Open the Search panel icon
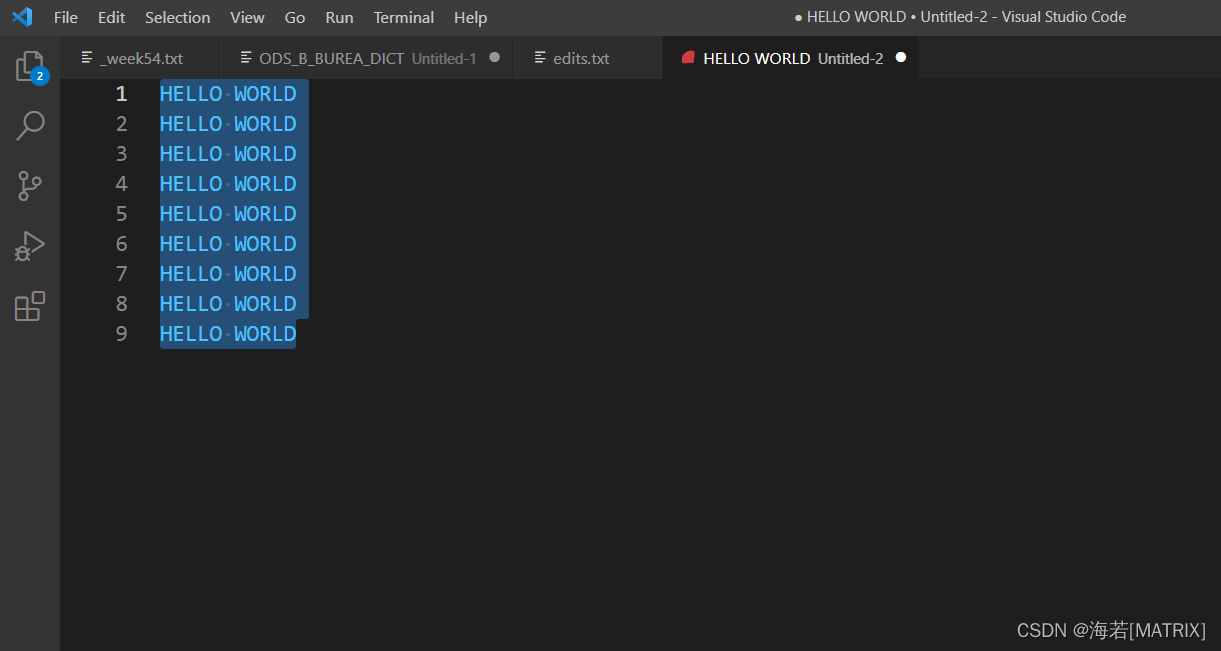 click(30, 125)
